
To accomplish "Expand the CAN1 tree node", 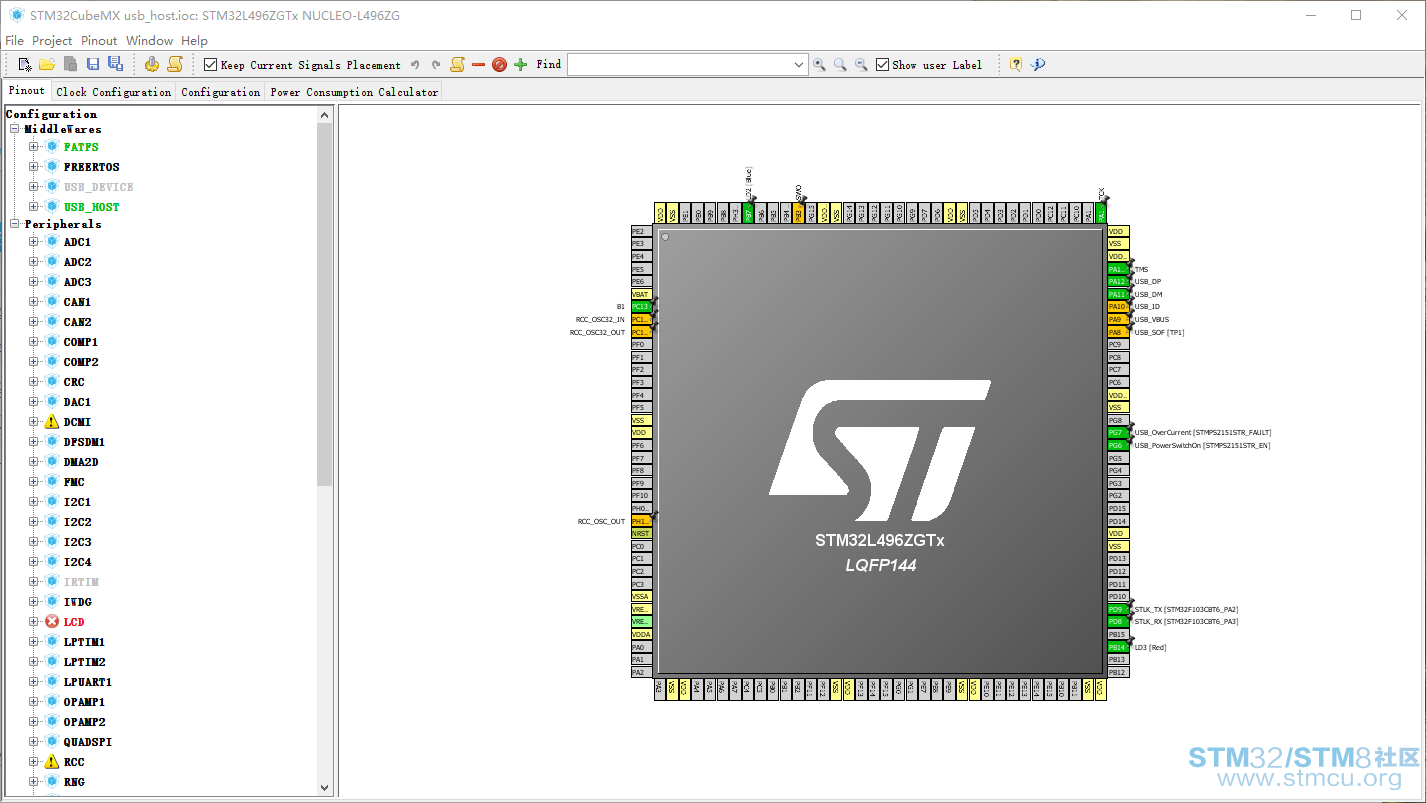I will click(34, 302).
